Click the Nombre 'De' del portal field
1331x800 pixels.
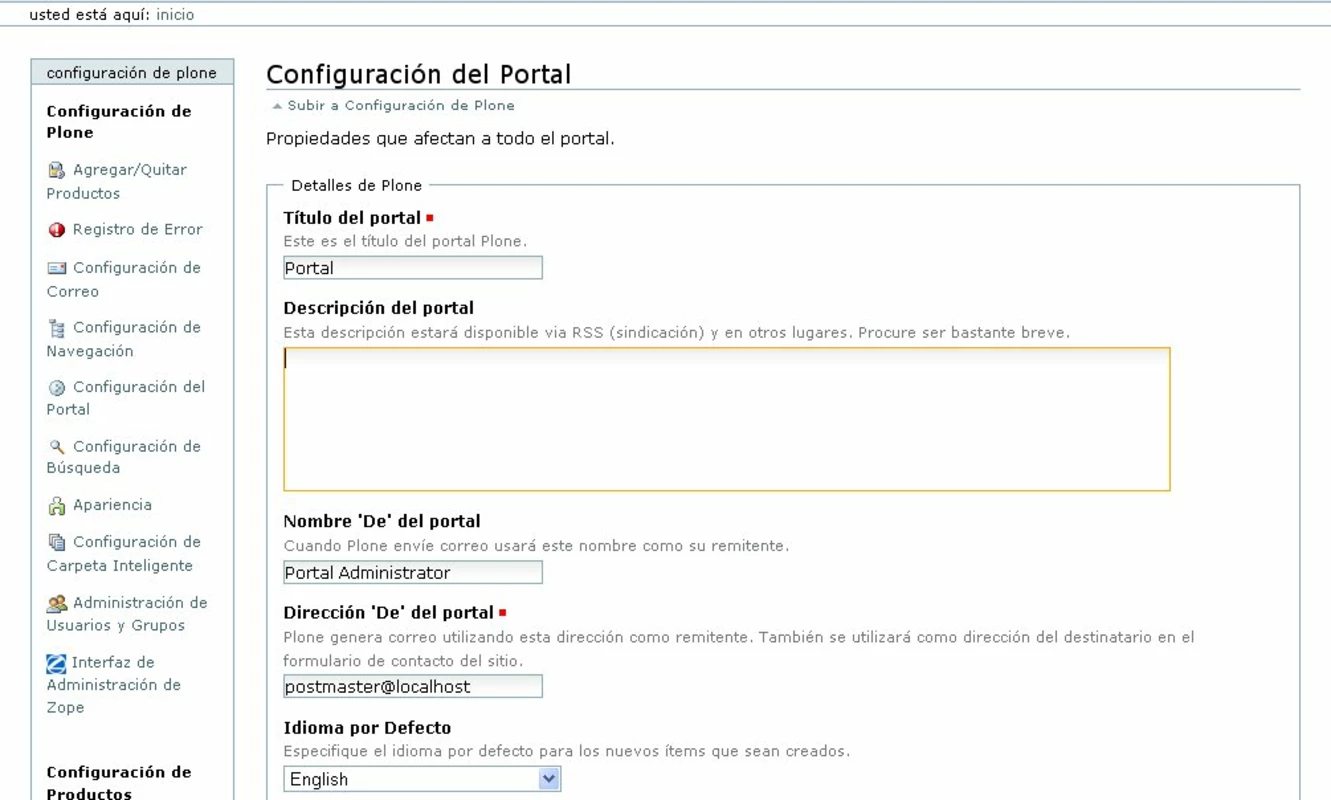click(x=413, y=572)
